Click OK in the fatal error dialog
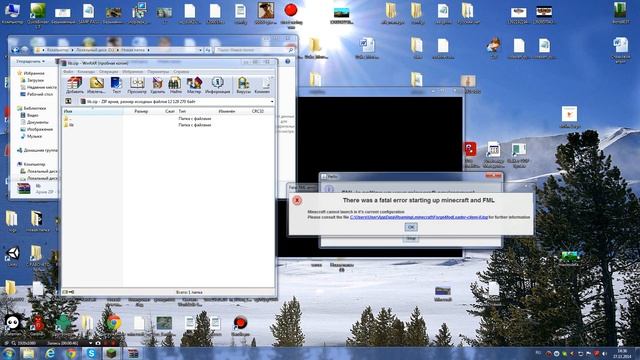This screenshot has height=360, width=640. pyautogui.click(x=411, y=227)
